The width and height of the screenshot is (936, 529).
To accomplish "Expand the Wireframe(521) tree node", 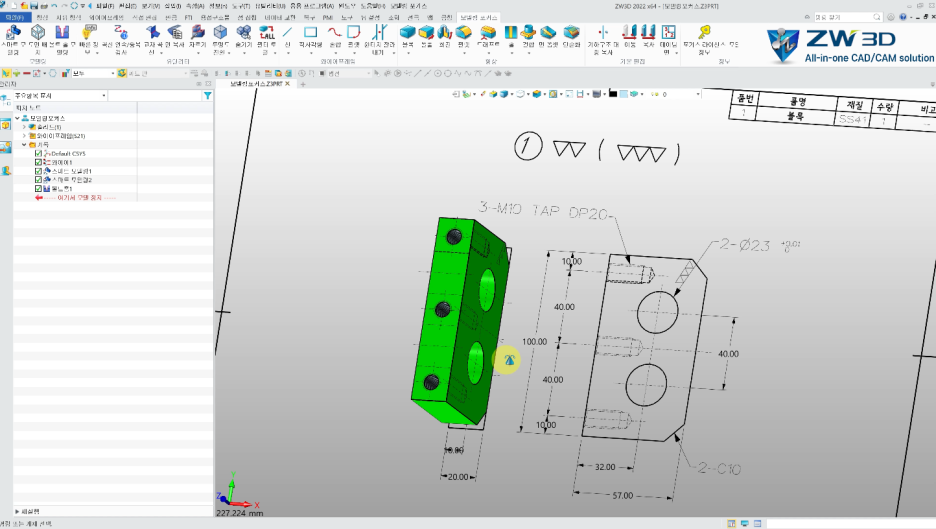I will point(24,136).
